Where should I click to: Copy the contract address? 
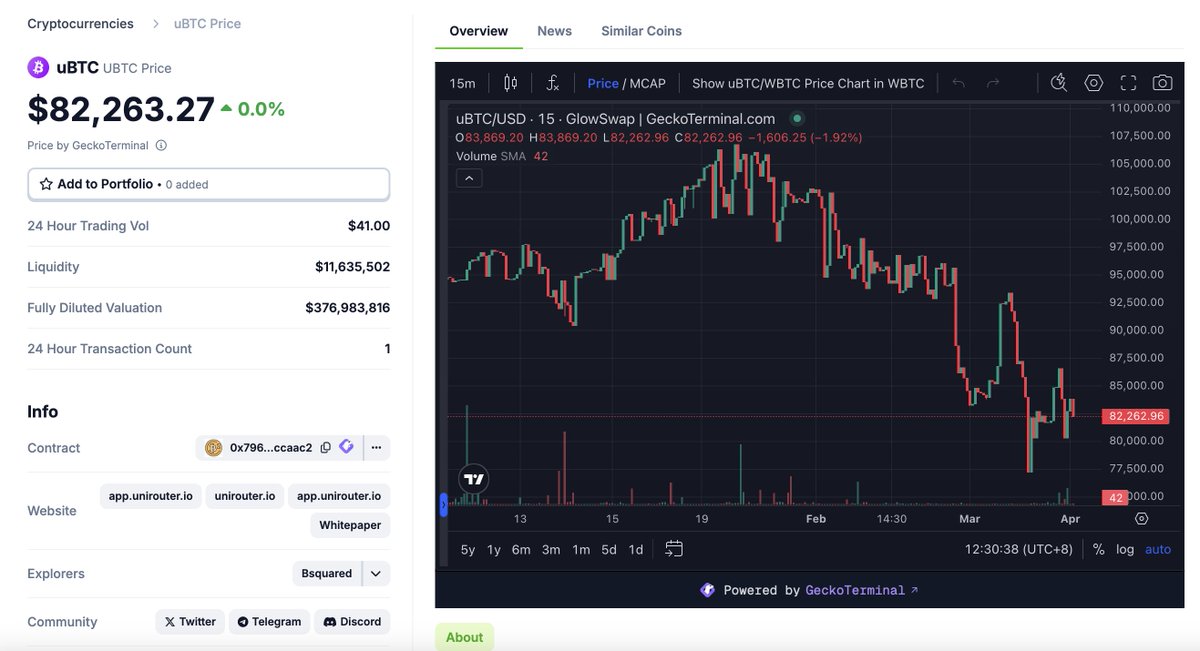click(325, 448)
